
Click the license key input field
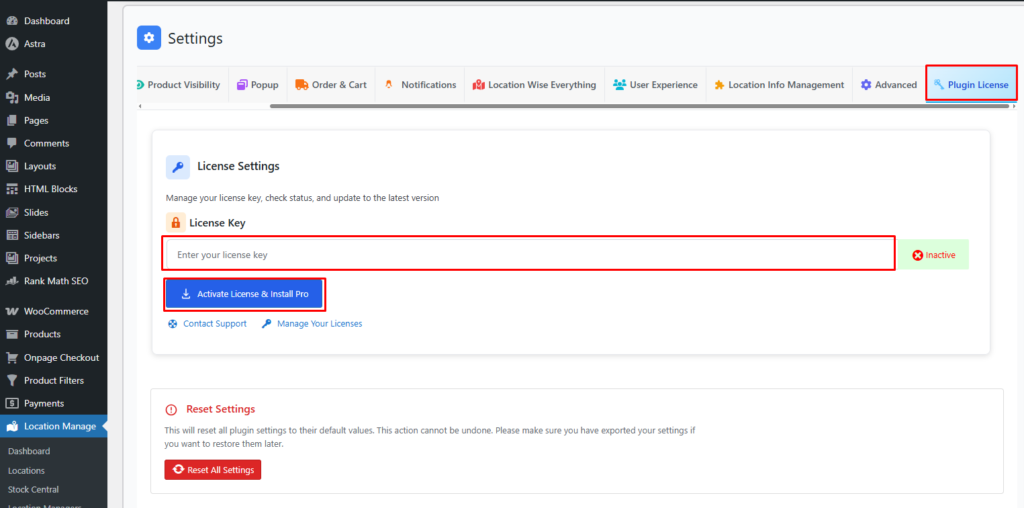529,255
